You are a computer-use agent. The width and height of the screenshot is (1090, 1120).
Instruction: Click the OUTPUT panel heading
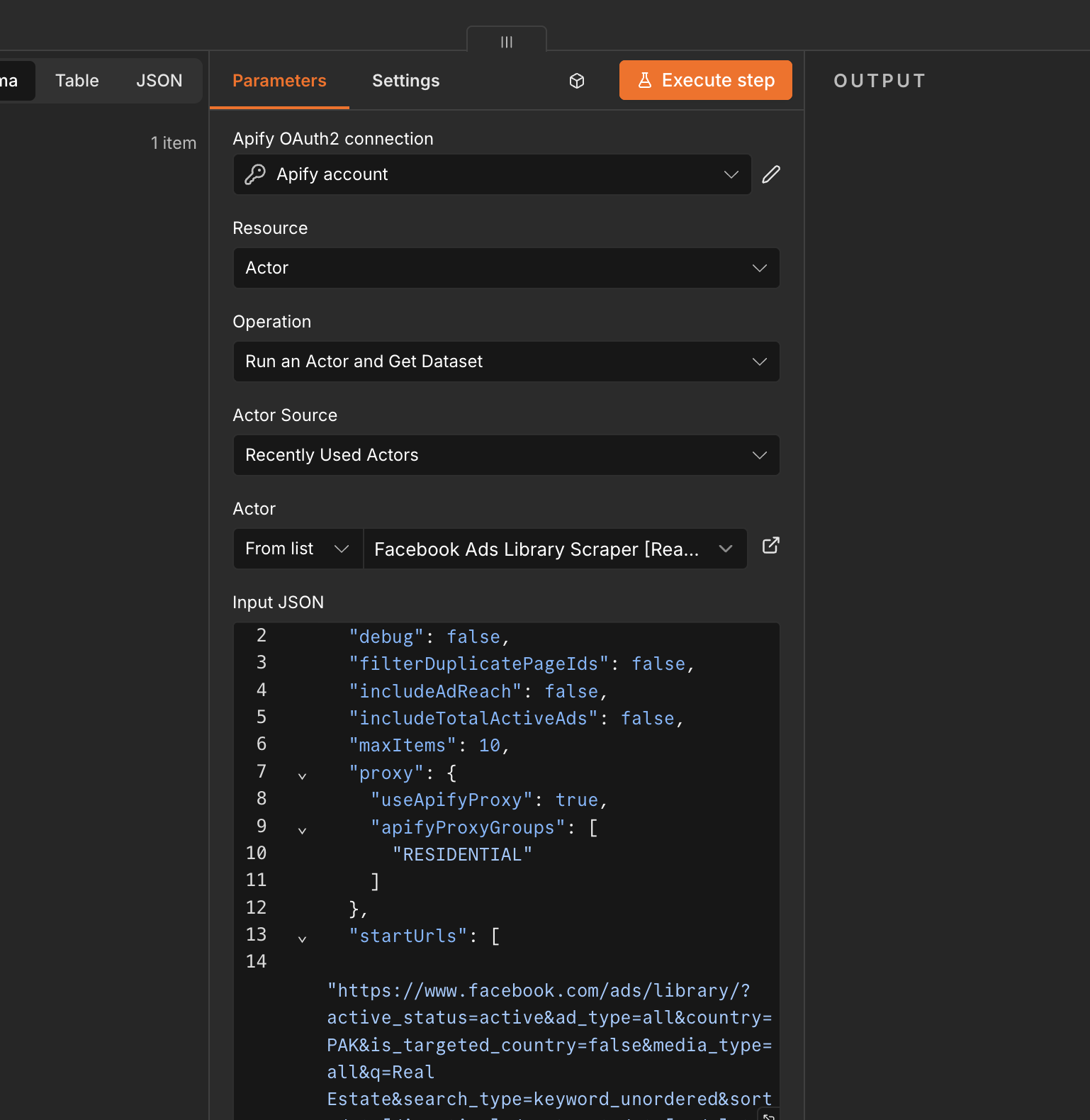pyautogui.click(x=880, y=81)
